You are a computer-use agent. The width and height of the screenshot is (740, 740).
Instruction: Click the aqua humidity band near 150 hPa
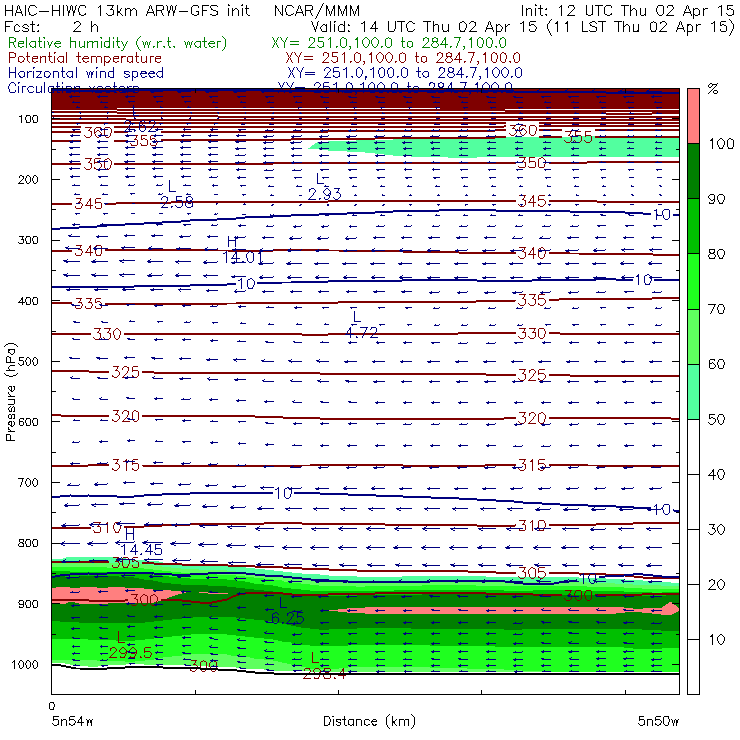click(496, 148)
